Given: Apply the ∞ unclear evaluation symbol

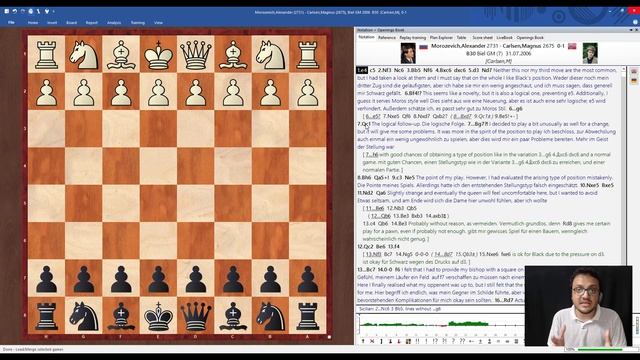Looking at the screenshot, I should pos(507,341).
